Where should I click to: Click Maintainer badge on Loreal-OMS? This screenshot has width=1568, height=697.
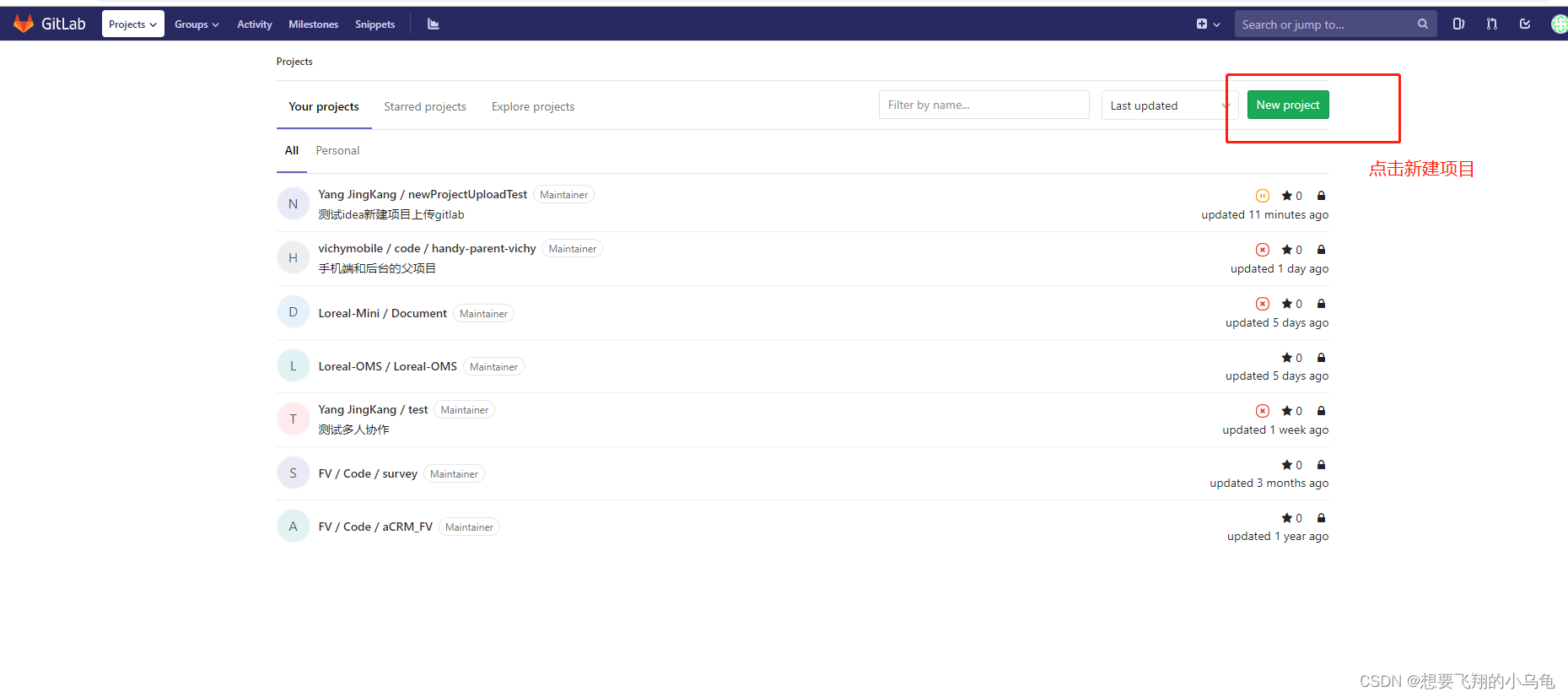494,367
